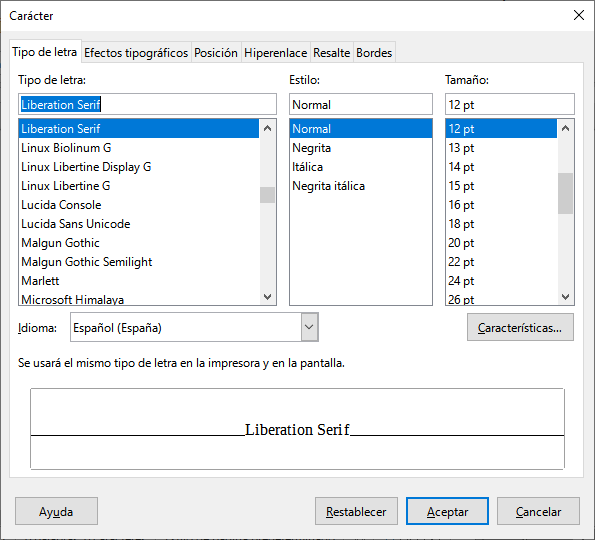The image size is (595, 540).
Task: Choose Marlett font
Action: (139, 280)
